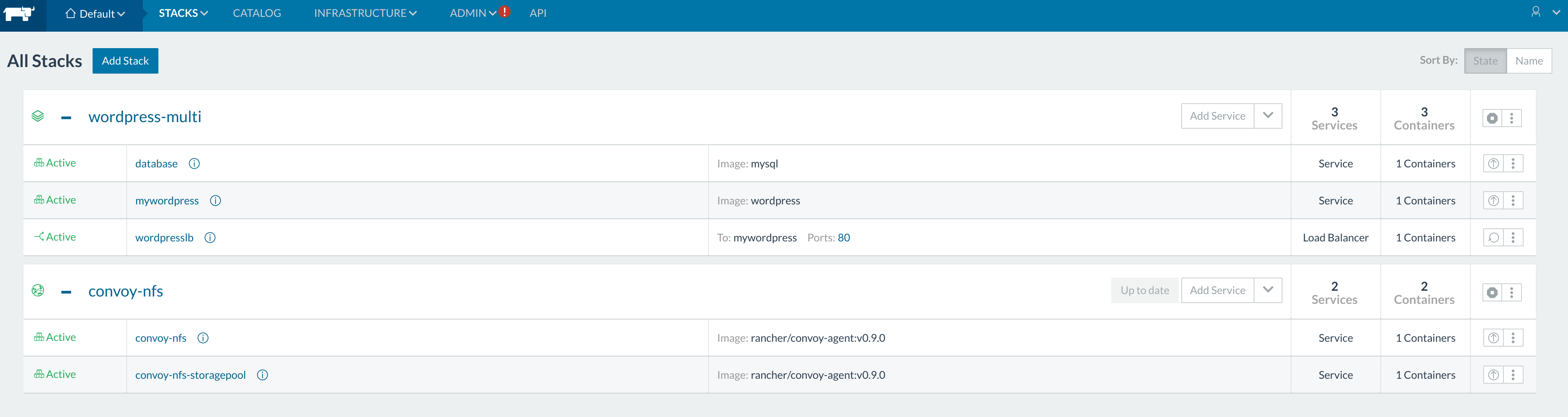
Task: Open the Infrastructure menu
Action: pos(365,14)
